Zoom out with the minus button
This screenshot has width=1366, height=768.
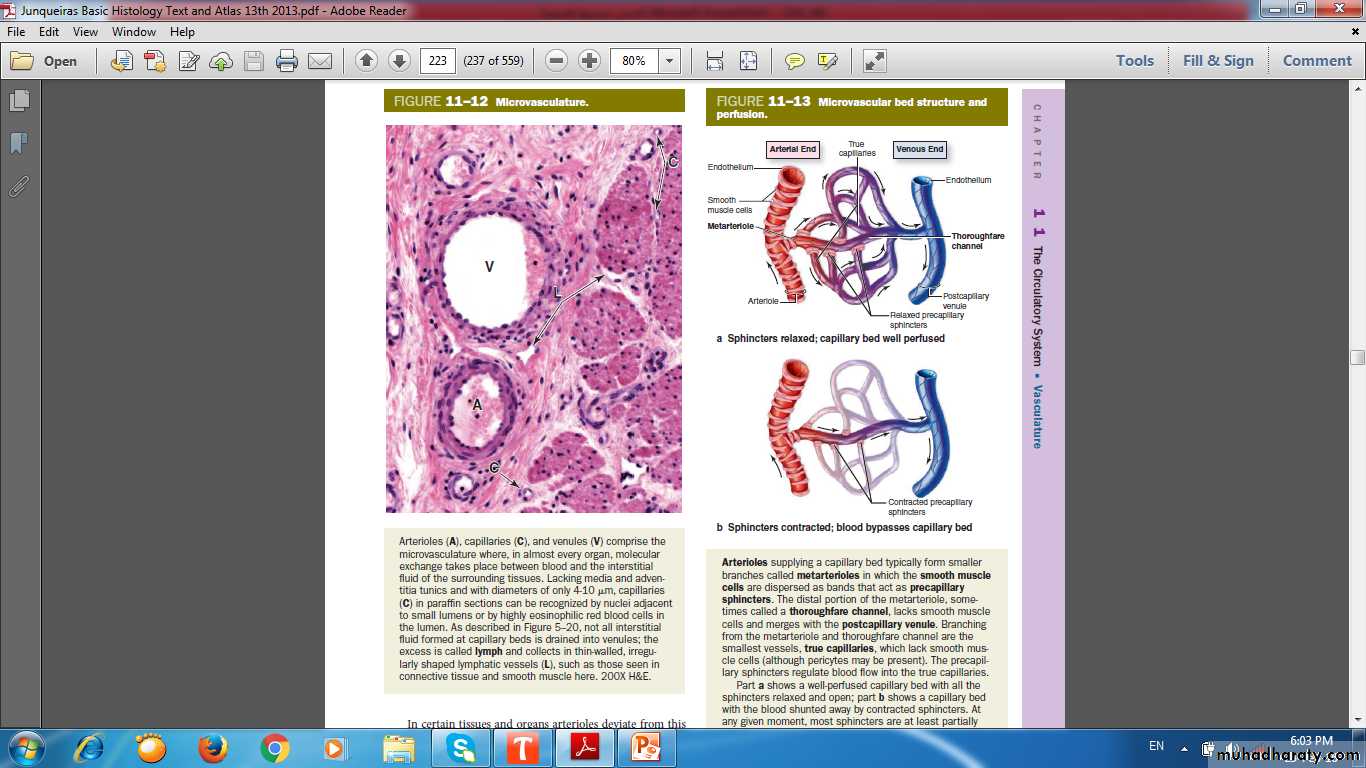(557, 61)
